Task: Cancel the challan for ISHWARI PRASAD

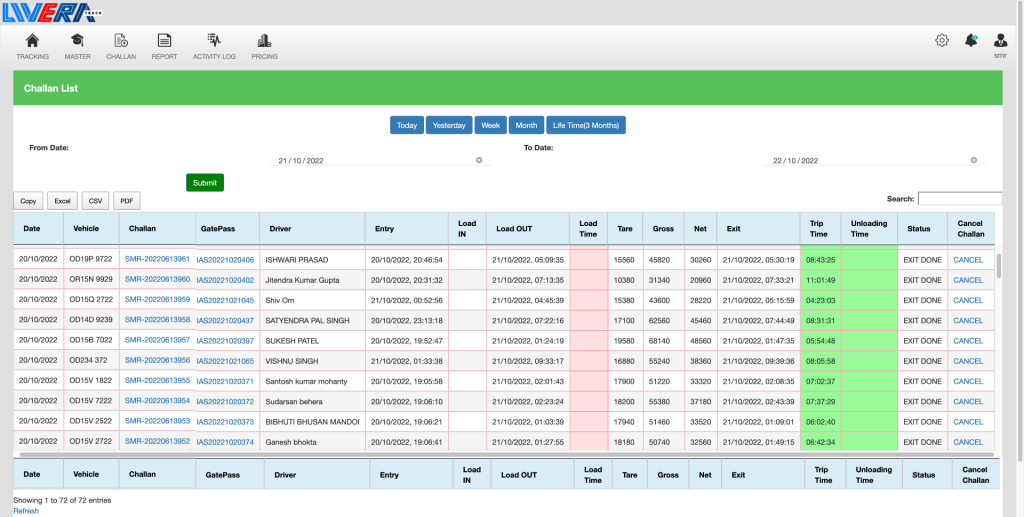Action: 968,259
